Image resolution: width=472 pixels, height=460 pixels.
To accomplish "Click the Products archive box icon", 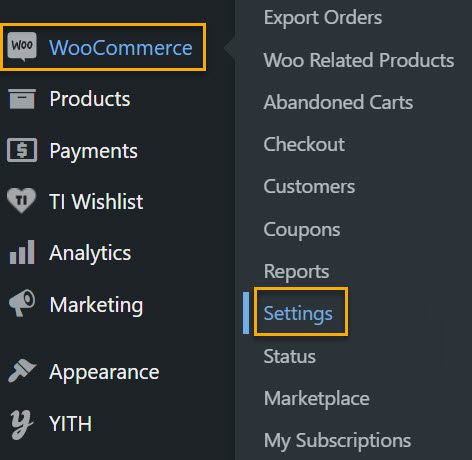I will (x=22, y=99).
